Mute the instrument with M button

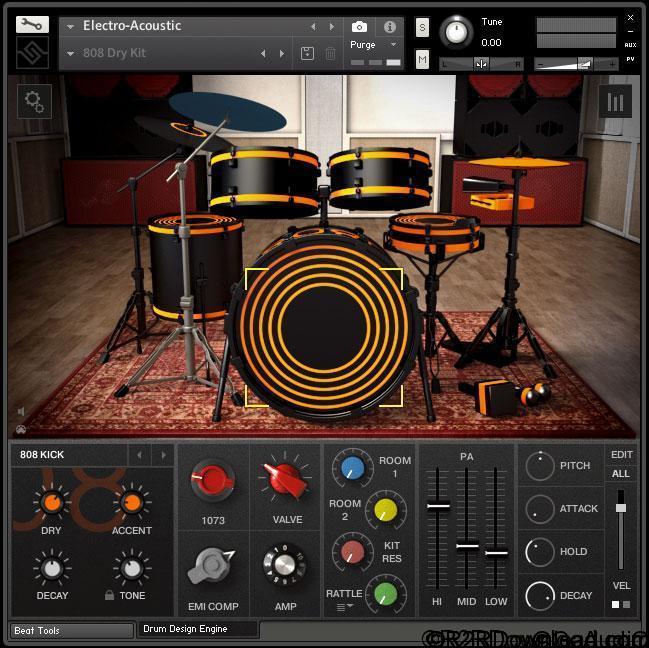[x=422, y=61]
